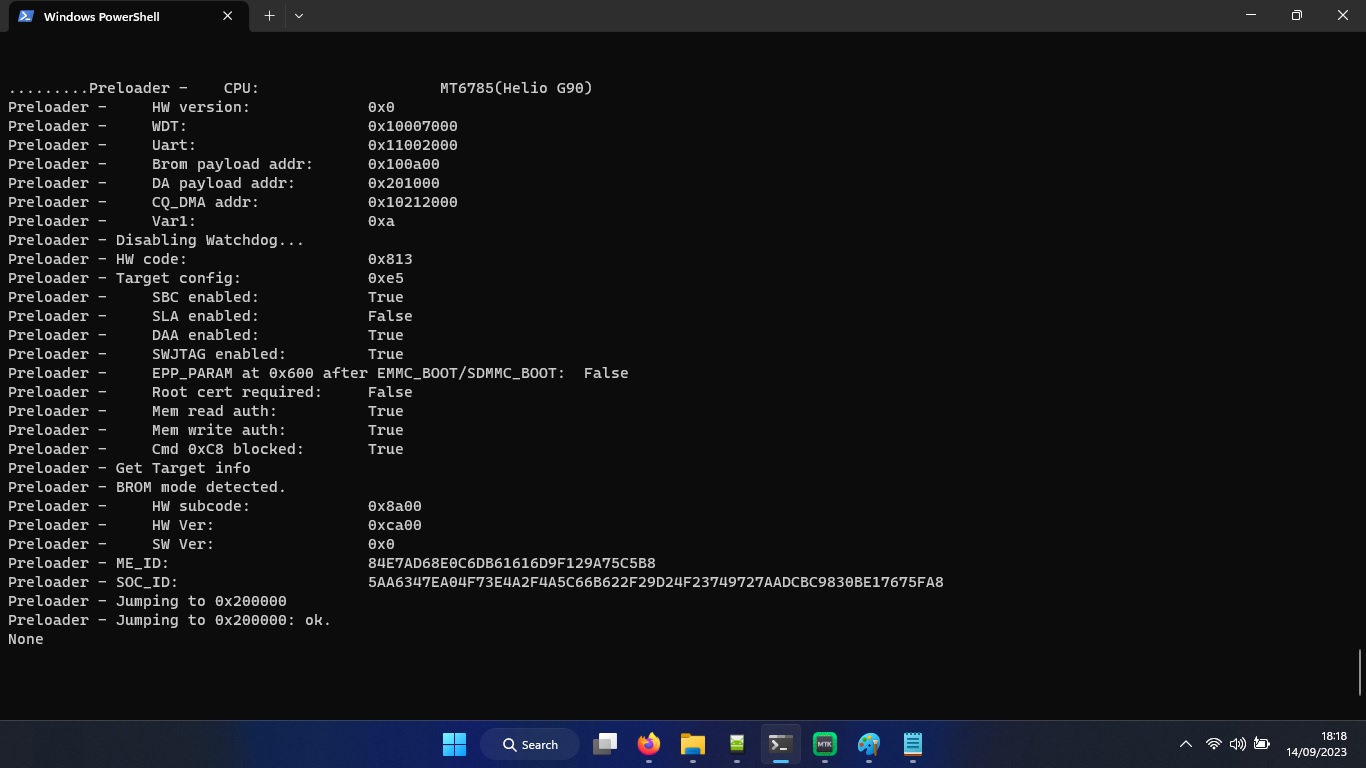
Task: Click the Wi-Fi status icon
Action: coord(1213,744)
